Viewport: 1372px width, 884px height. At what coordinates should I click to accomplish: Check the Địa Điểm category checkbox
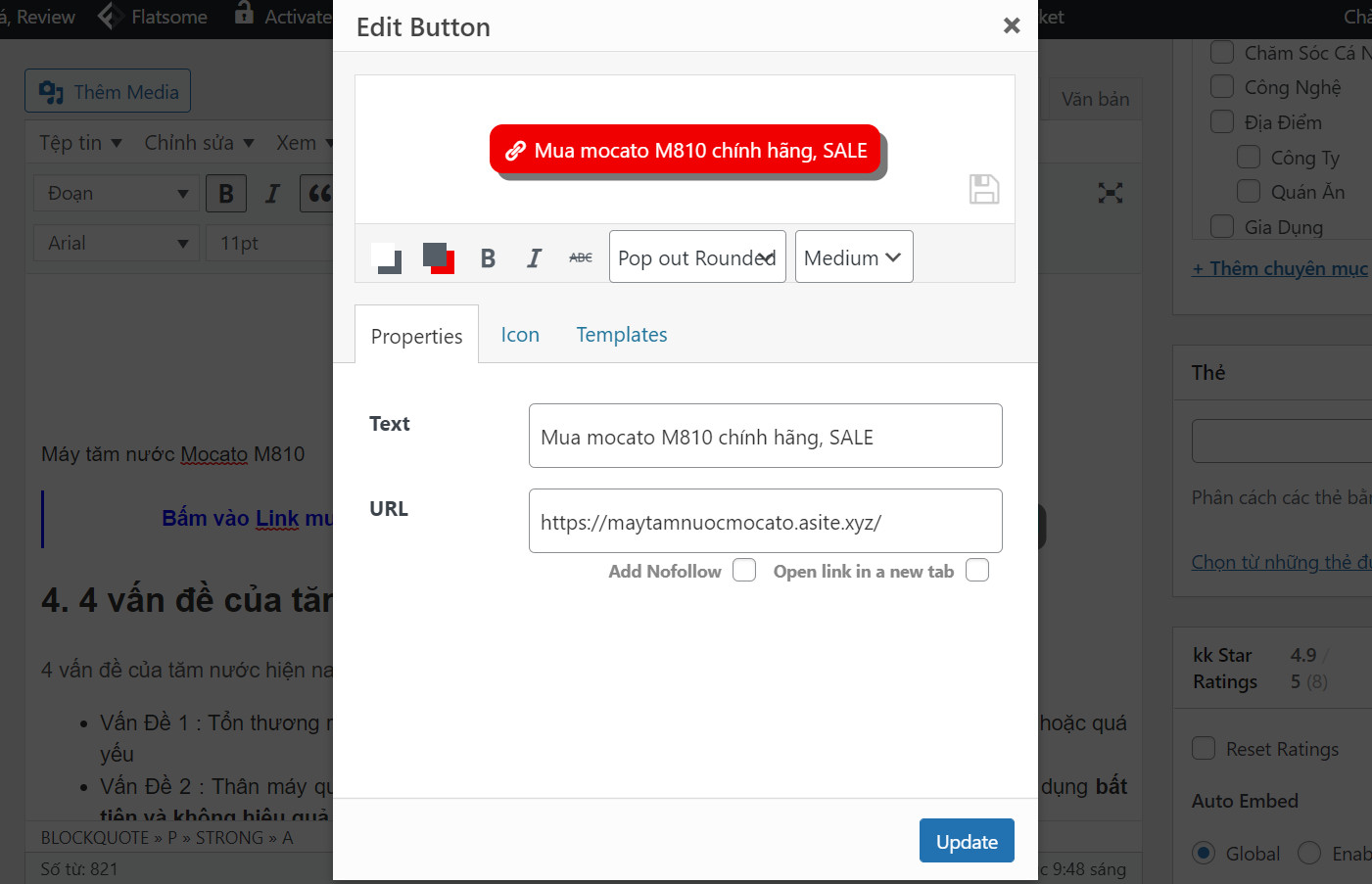[x=1222, y=121]
